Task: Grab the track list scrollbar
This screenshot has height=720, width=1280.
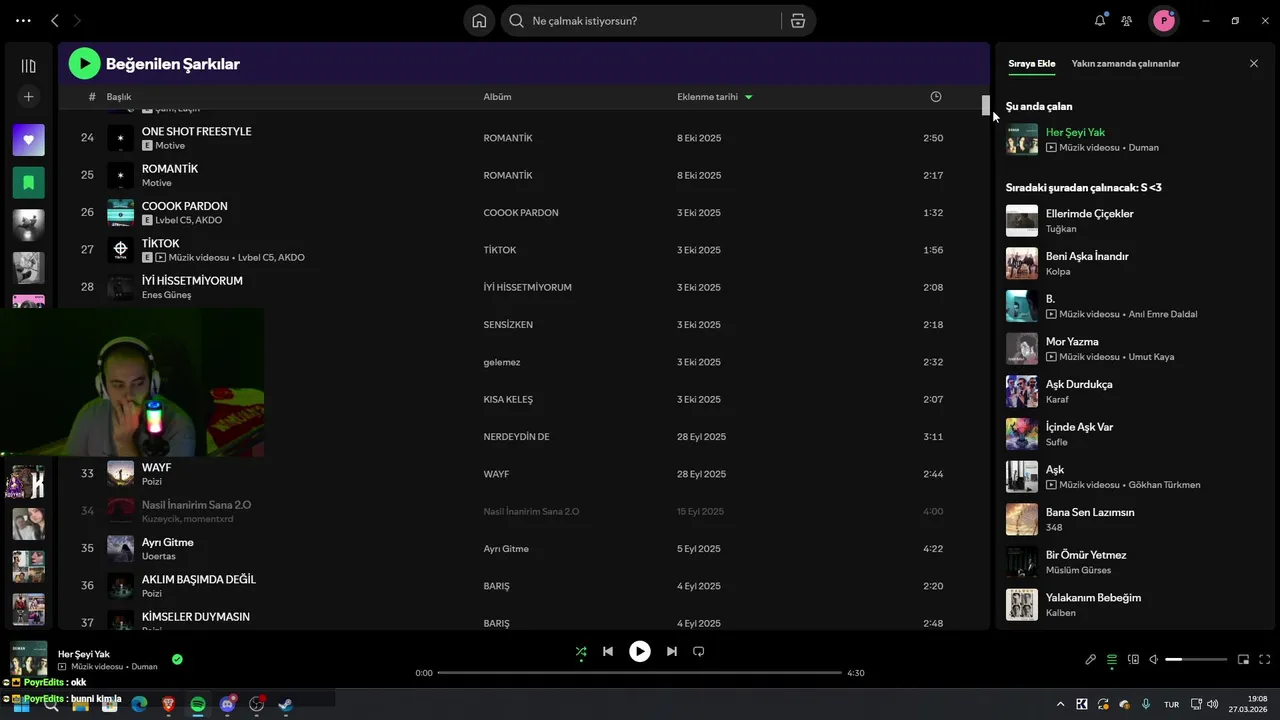Action: pos(985,105)
